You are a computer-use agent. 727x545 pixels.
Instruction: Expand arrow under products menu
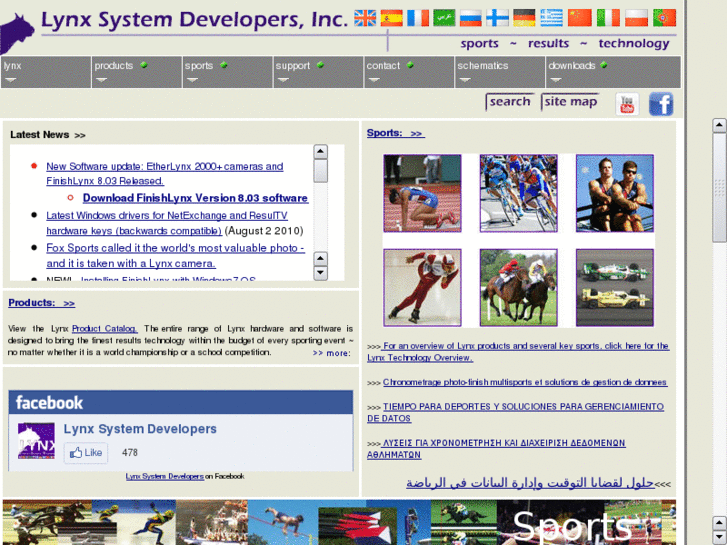(102, 80)
